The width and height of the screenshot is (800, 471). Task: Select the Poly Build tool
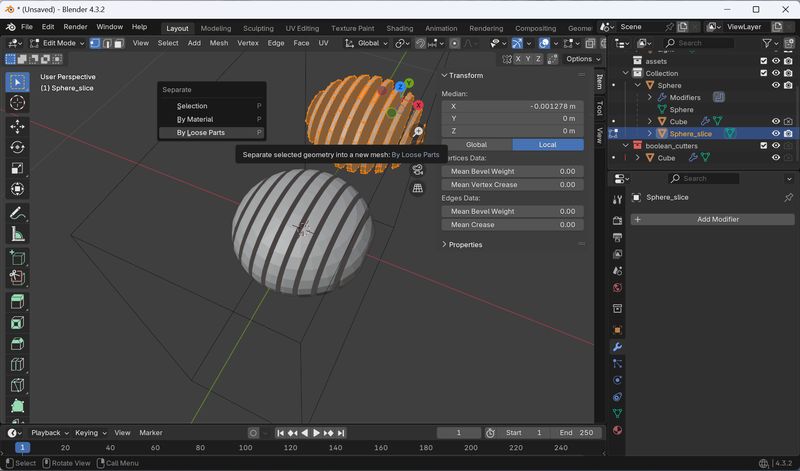pos(17,406)
